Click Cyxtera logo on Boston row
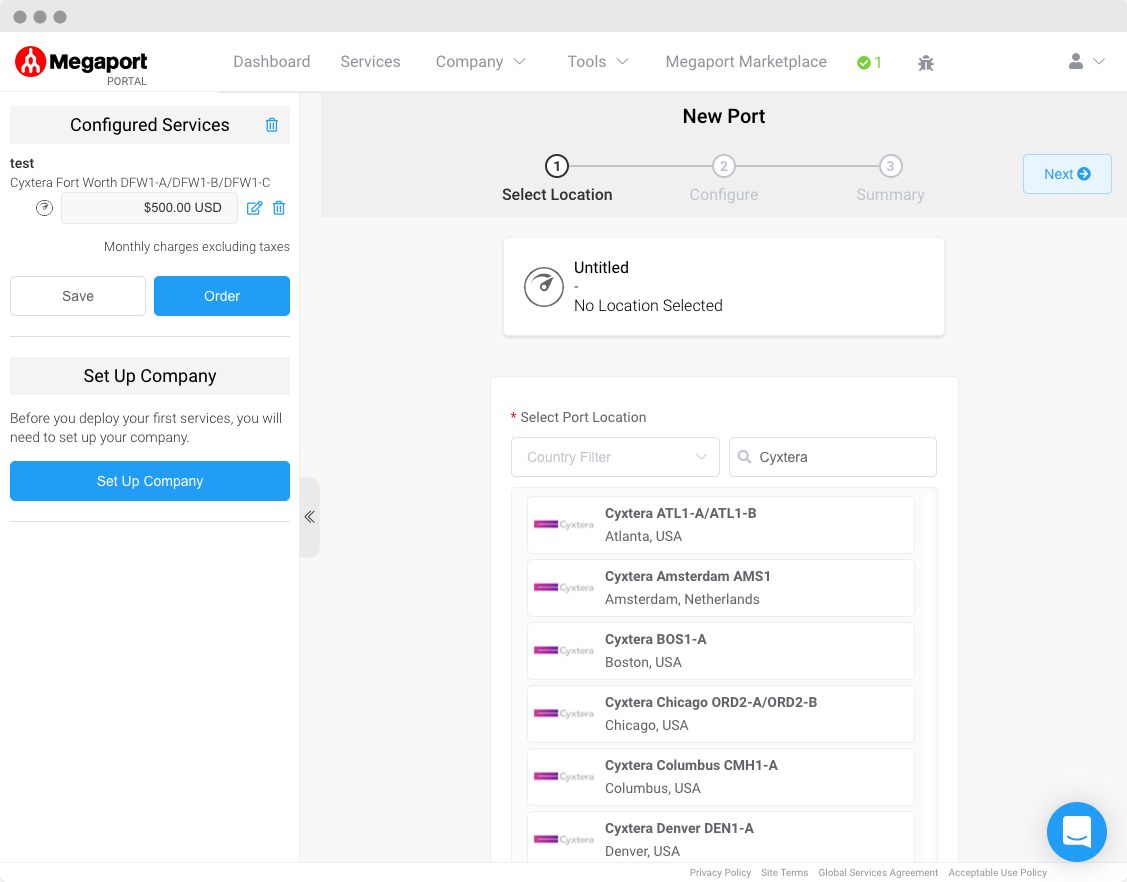The width and height of the screenshot is (1127, 882). pos(564,651)
